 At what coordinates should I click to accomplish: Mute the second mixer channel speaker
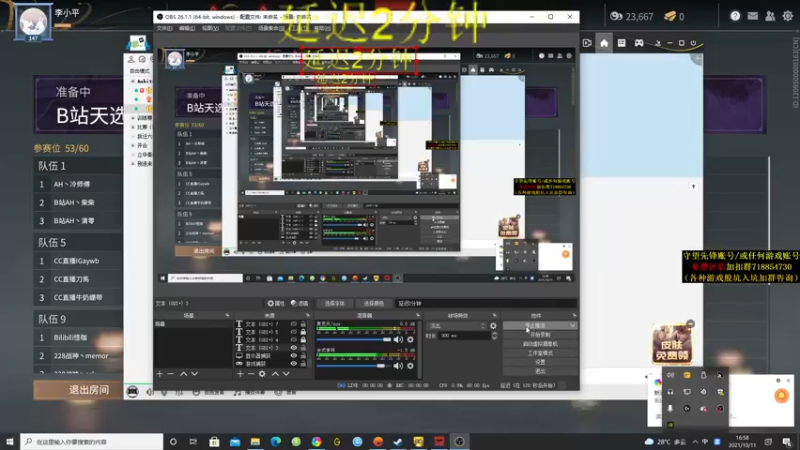pos(398,365)
